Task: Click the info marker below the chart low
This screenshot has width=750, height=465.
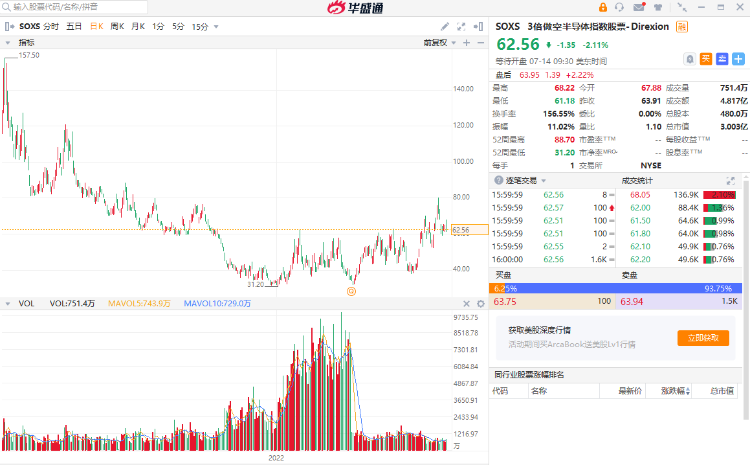Action: (351, 291)
